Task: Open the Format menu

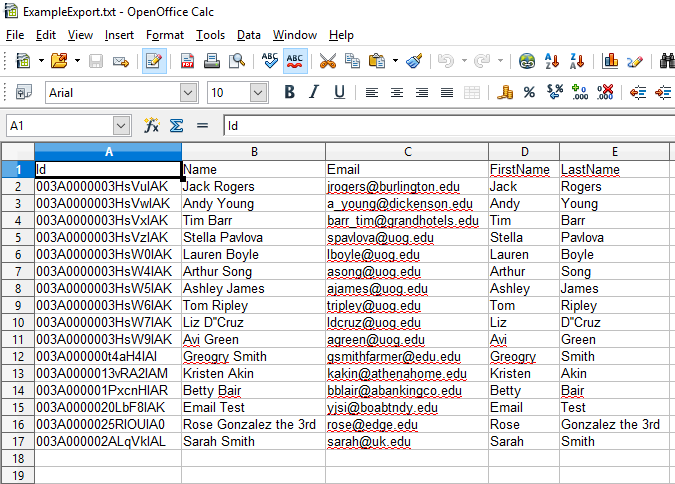Action: tap(164, 35)
